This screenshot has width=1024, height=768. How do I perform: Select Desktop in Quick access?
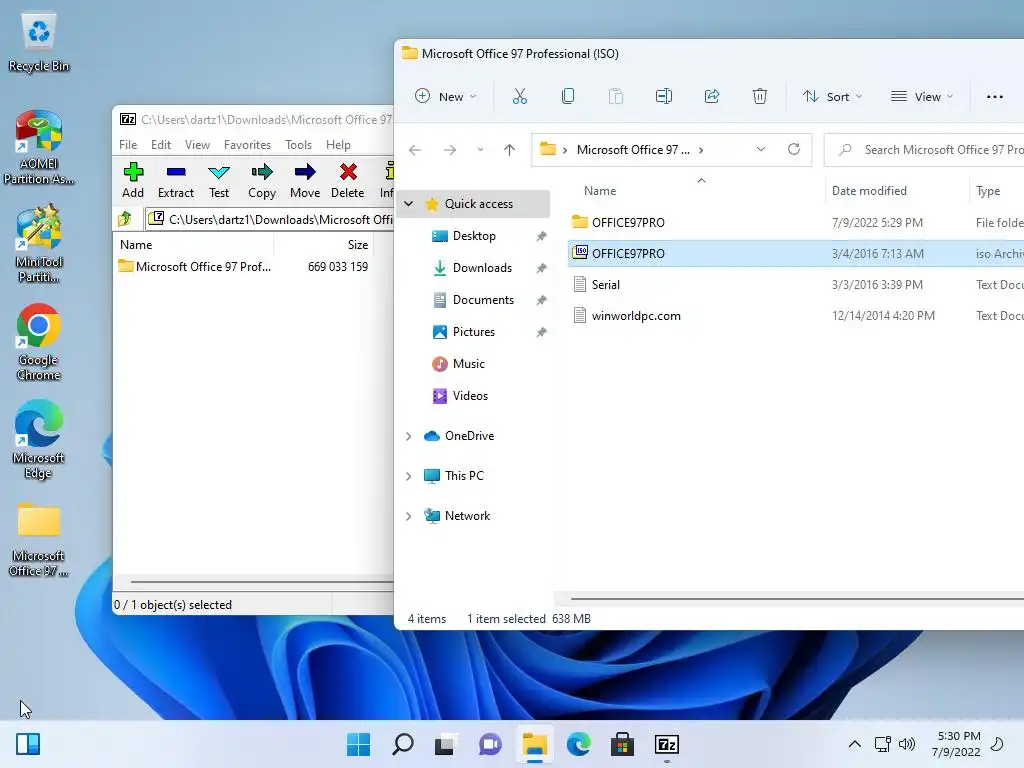(476, 236)
